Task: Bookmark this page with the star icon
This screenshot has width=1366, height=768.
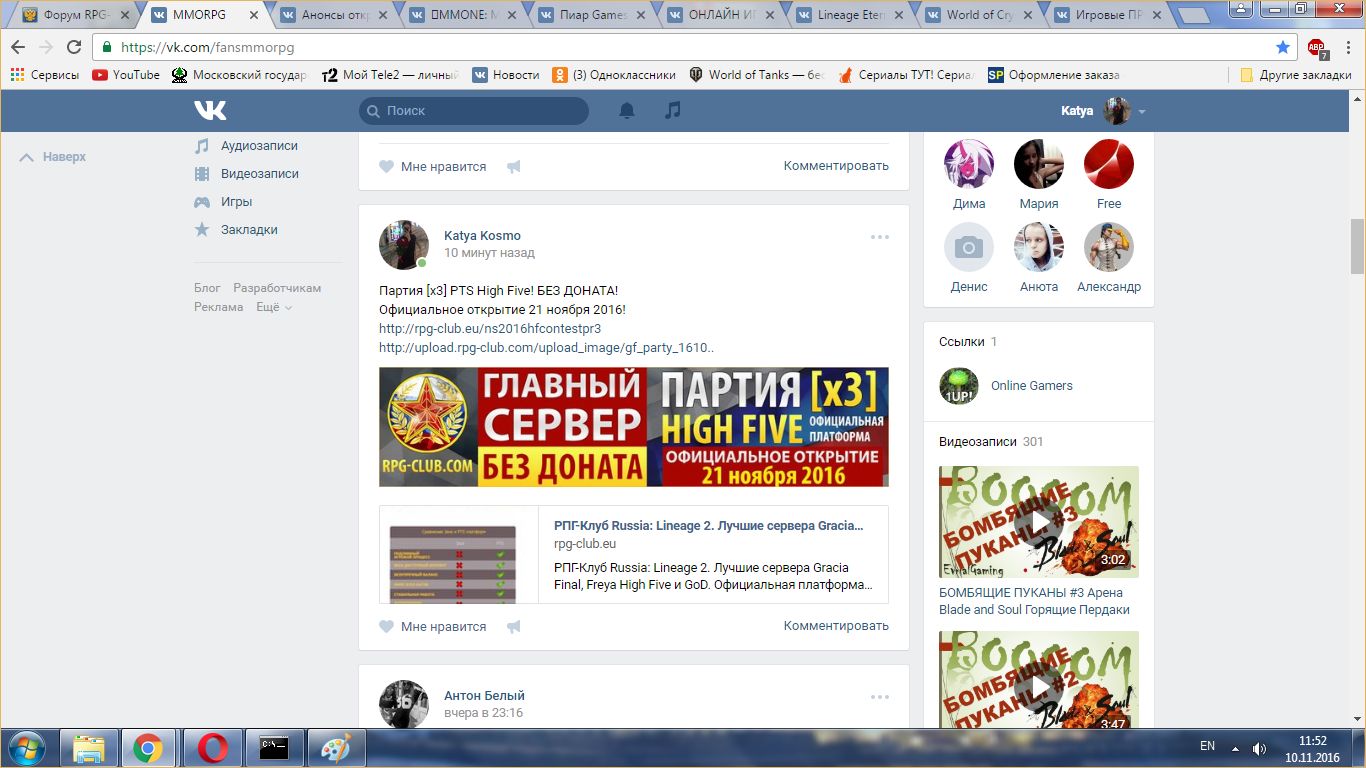Action: [1283, 47]
